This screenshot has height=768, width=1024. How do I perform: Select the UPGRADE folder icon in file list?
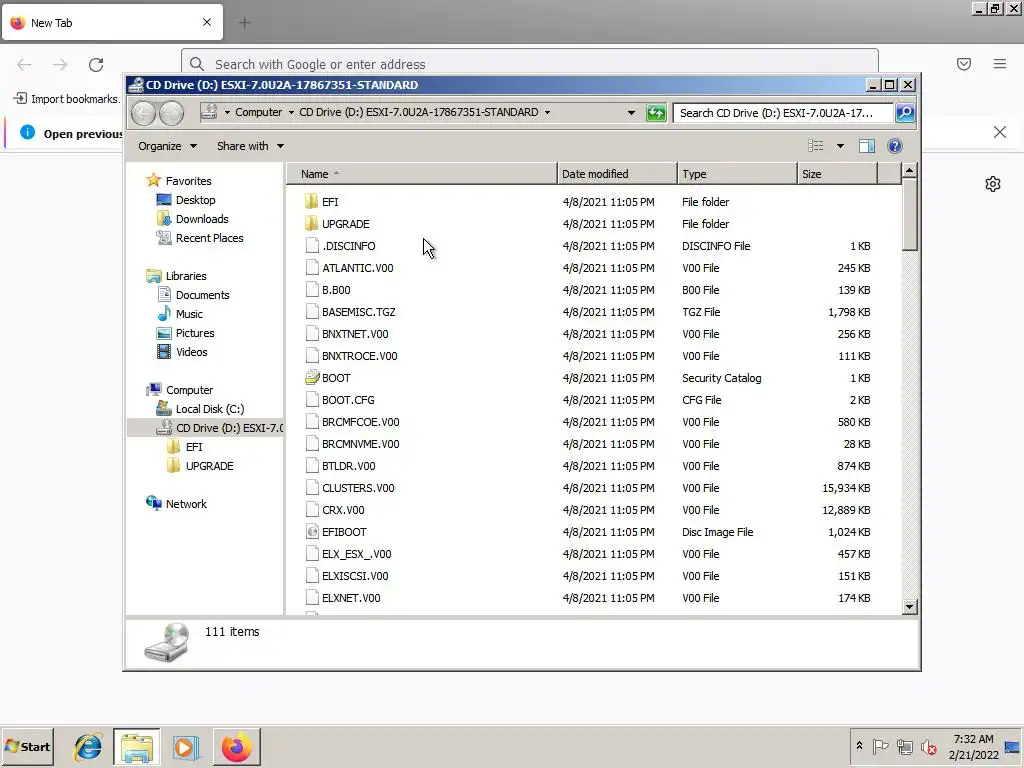click(x=312, y=224)
